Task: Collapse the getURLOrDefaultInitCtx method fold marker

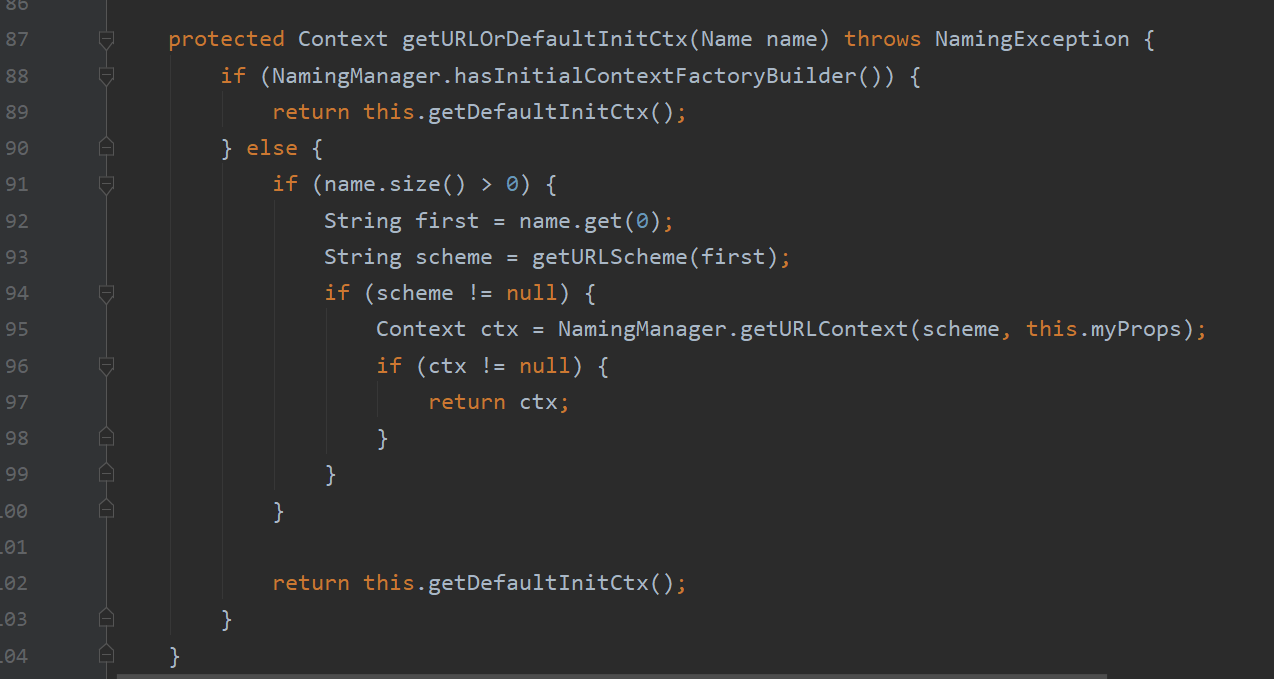Action: (106, 40)
